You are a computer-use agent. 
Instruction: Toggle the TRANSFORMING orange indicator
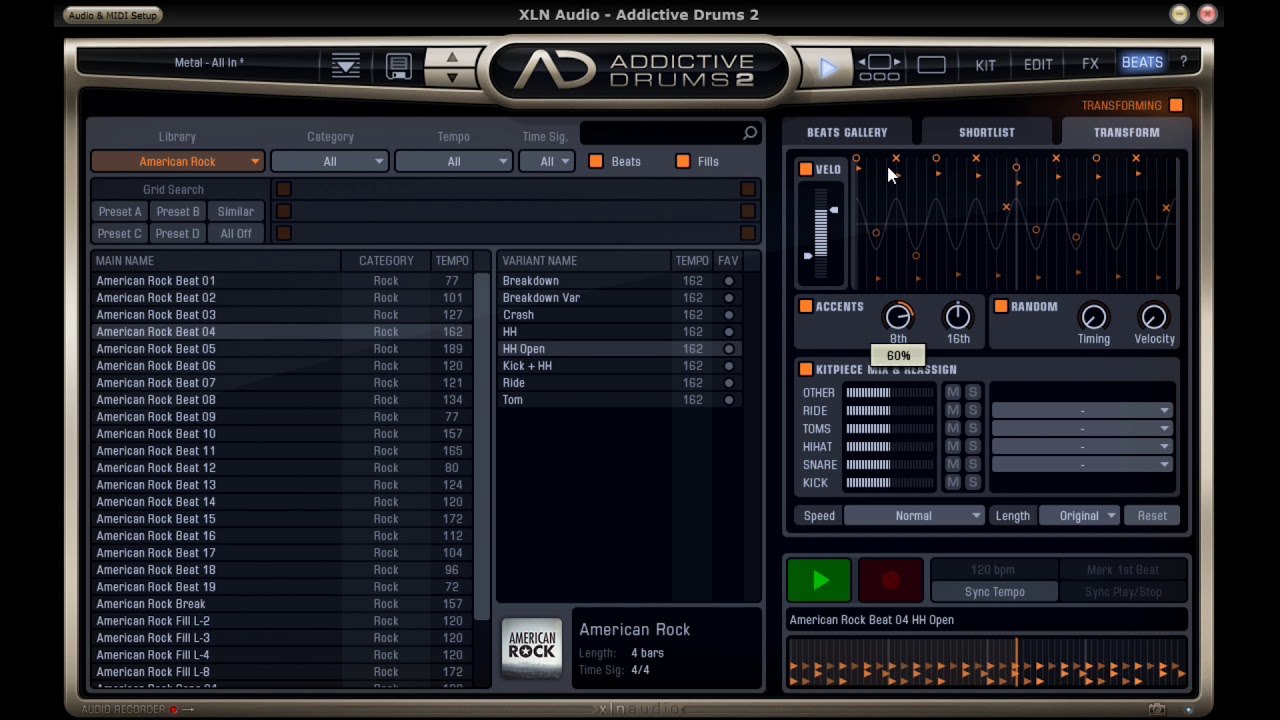pos(1176,105)
